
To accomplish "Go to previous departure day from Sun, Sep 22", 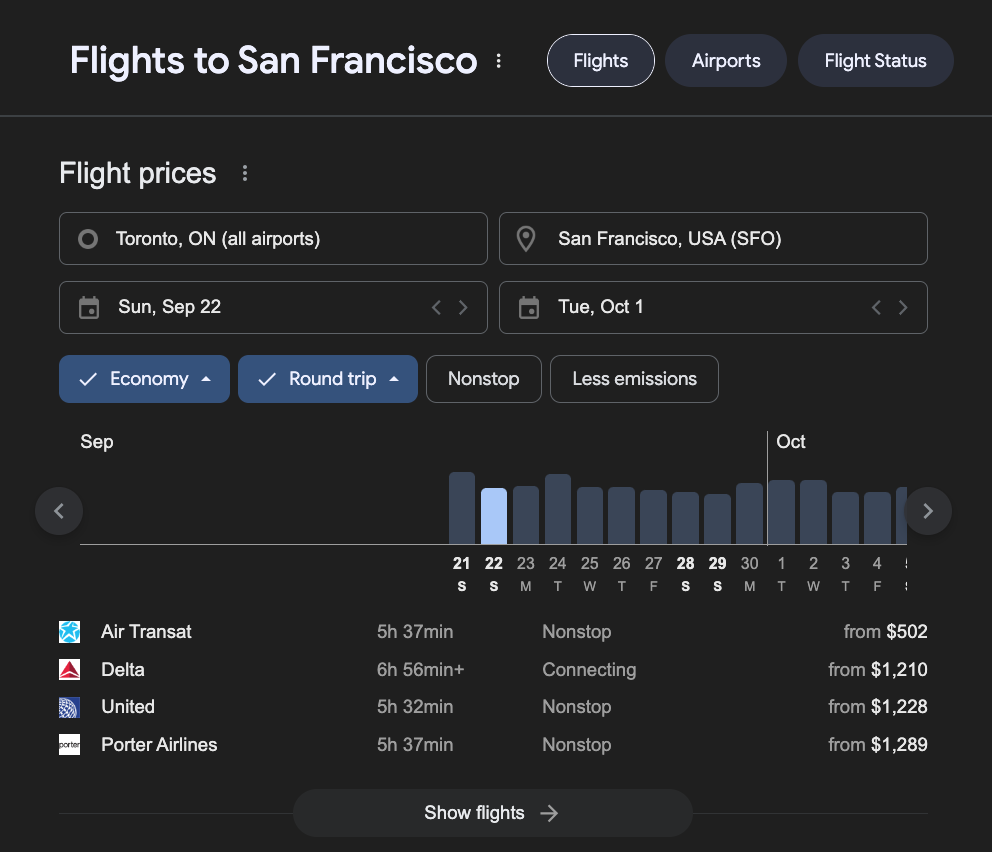I will point(436,307).
